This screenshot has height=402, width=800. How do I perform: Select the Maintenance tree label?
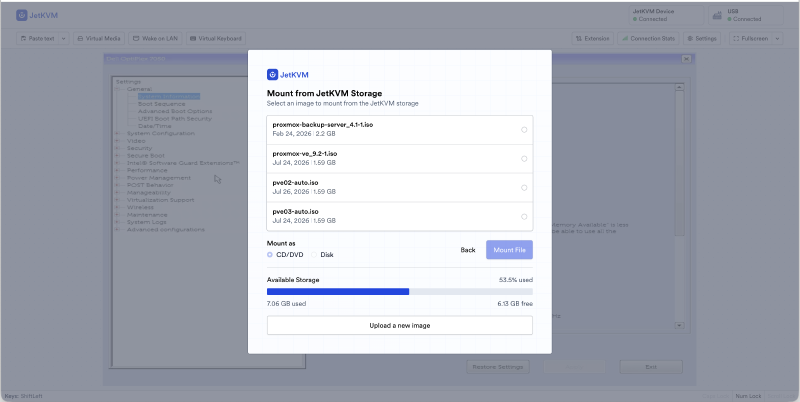(147, 215)
